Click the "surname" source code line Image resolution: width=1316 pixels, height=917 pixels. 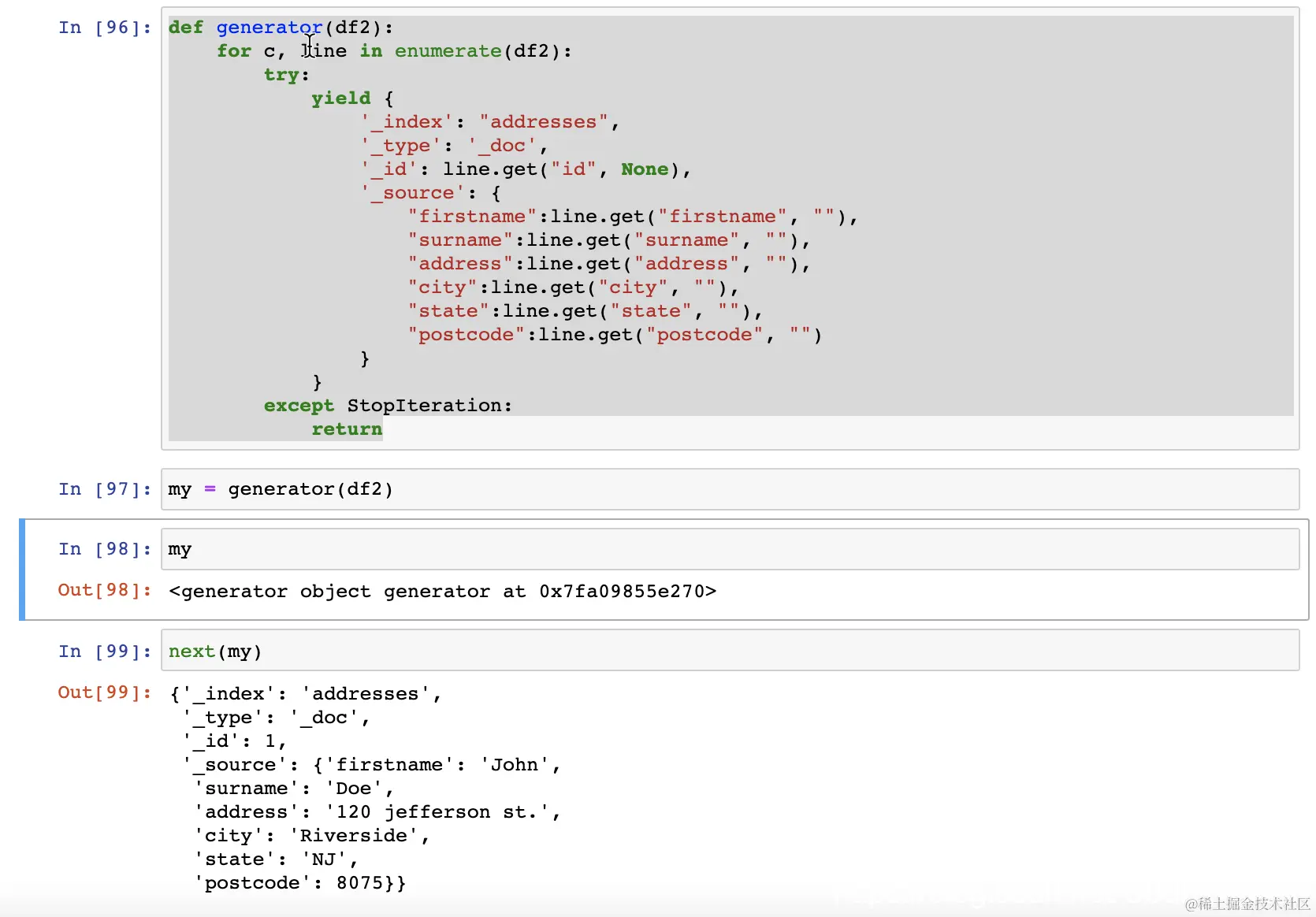(x=608, y=240)
